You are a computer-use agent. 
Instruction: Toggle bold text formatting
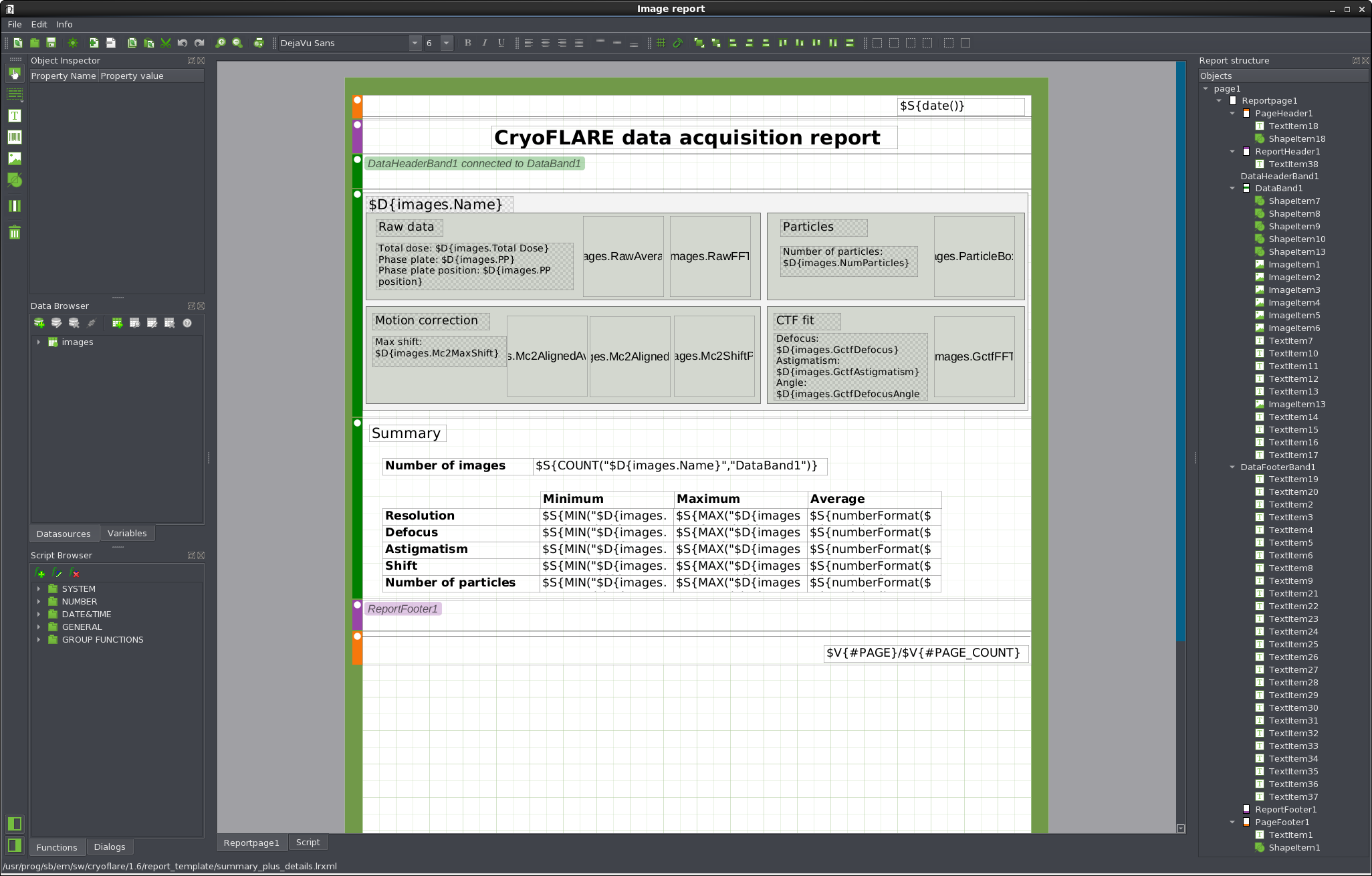click(468, 43)
